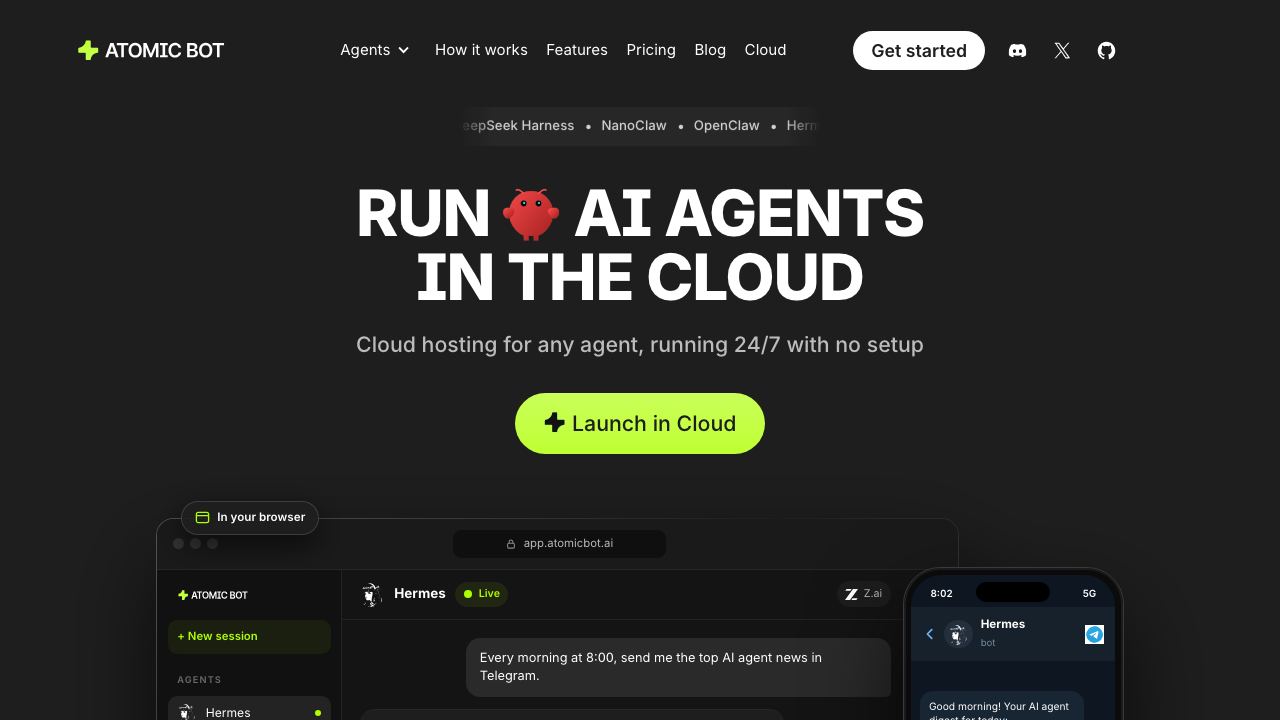Click the Hermes name in phone header
The image size is (1280, 720).
pos(1003,624)
